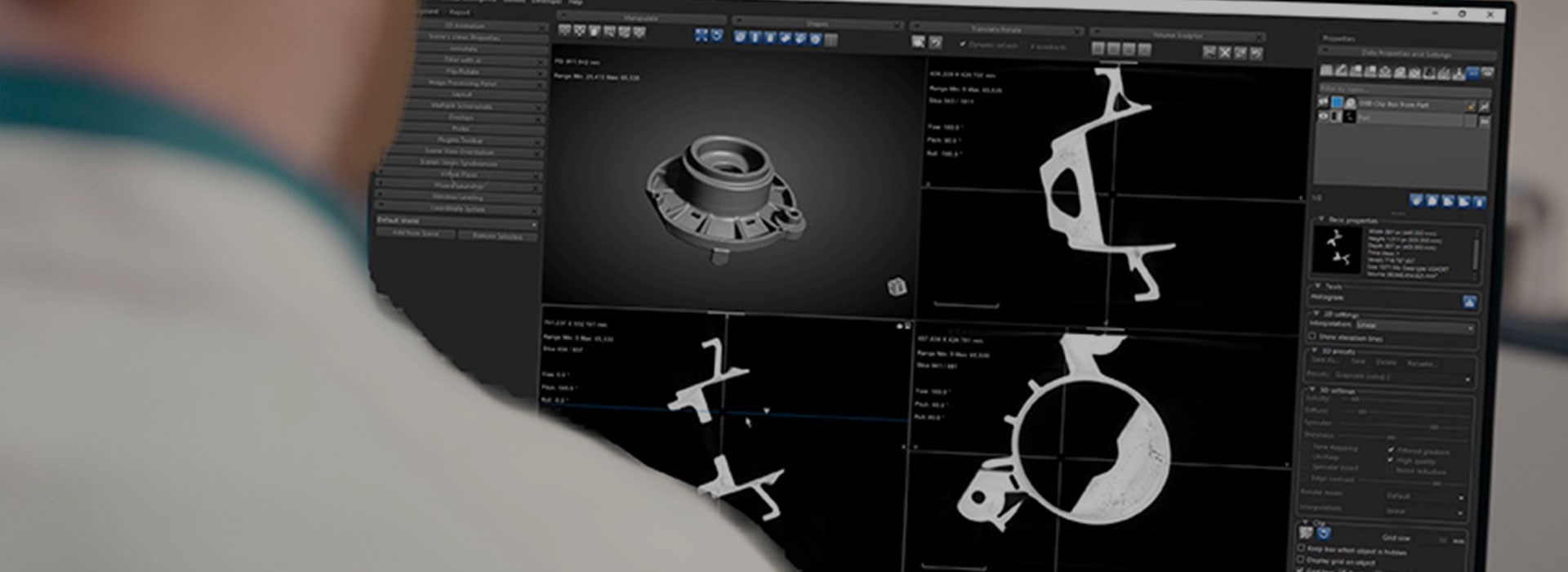This screenshot has height=572, width=1568.
Task: Collapse the 3D presets section
Action: 1314,351
